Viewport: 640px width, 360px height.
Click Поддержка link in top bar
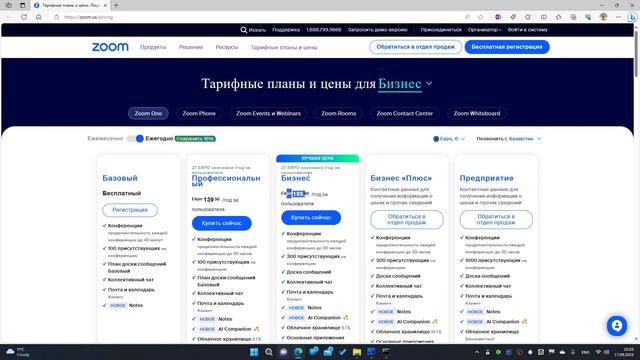click(x=286, y=30)
